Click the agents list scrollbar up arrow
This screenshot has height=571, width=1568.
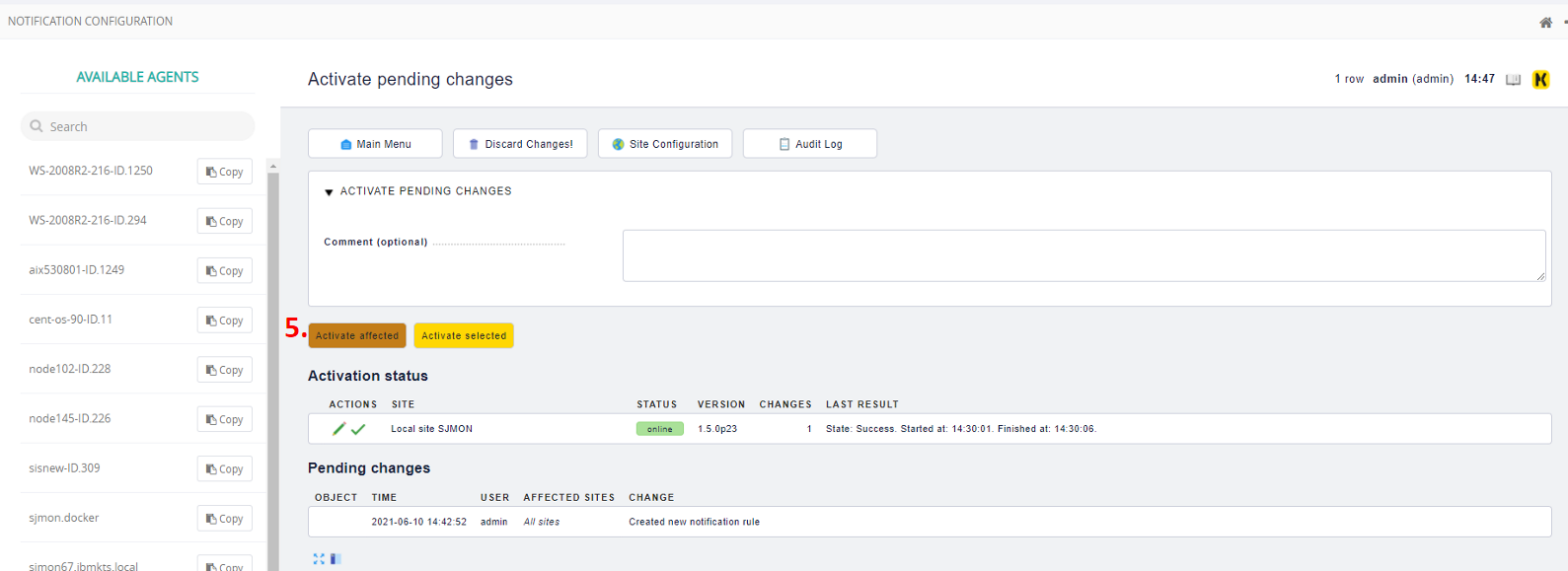(x=273, y=166)
